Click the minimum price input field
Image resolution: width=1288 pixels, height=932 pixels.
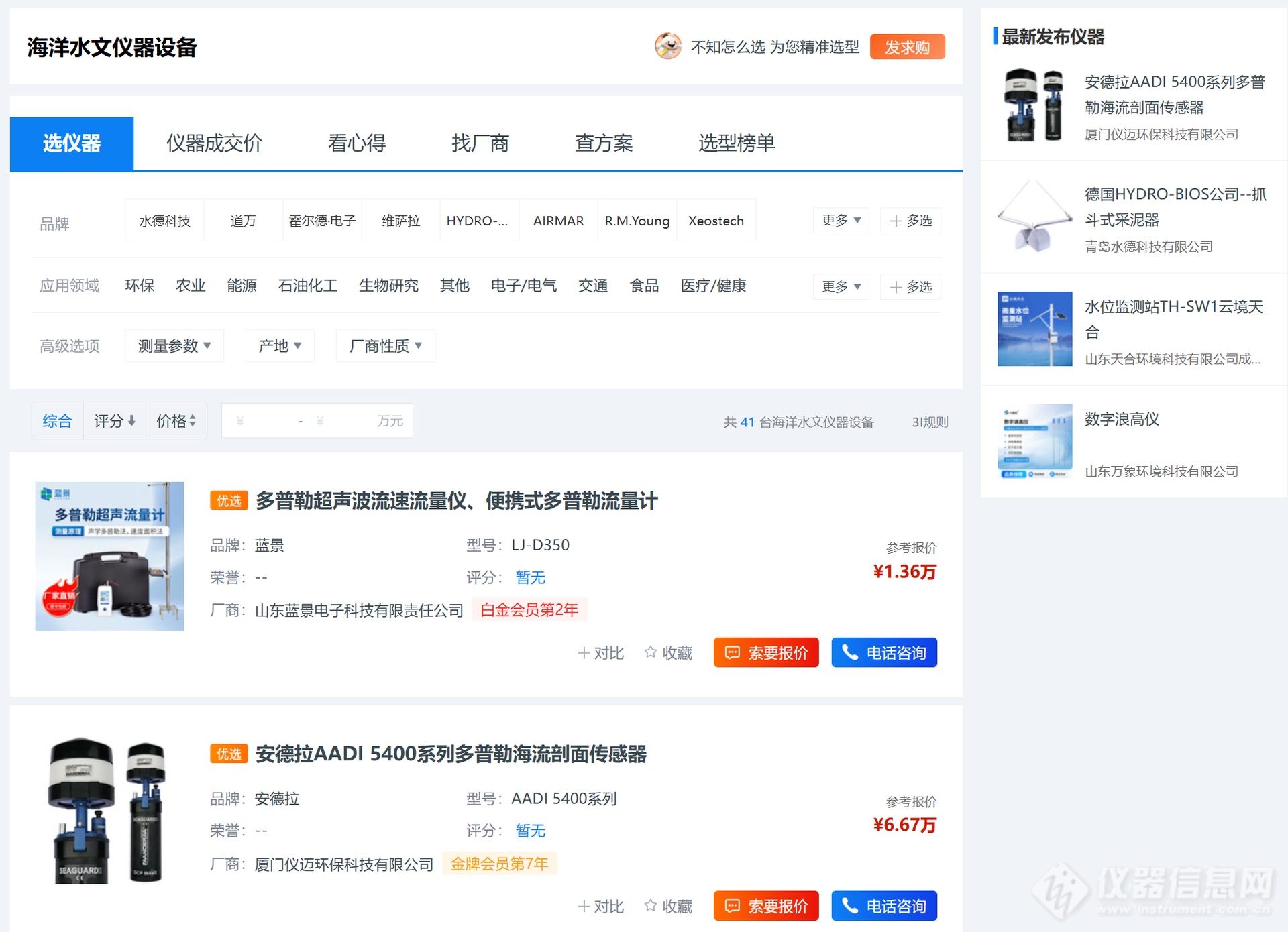[262, 421]
